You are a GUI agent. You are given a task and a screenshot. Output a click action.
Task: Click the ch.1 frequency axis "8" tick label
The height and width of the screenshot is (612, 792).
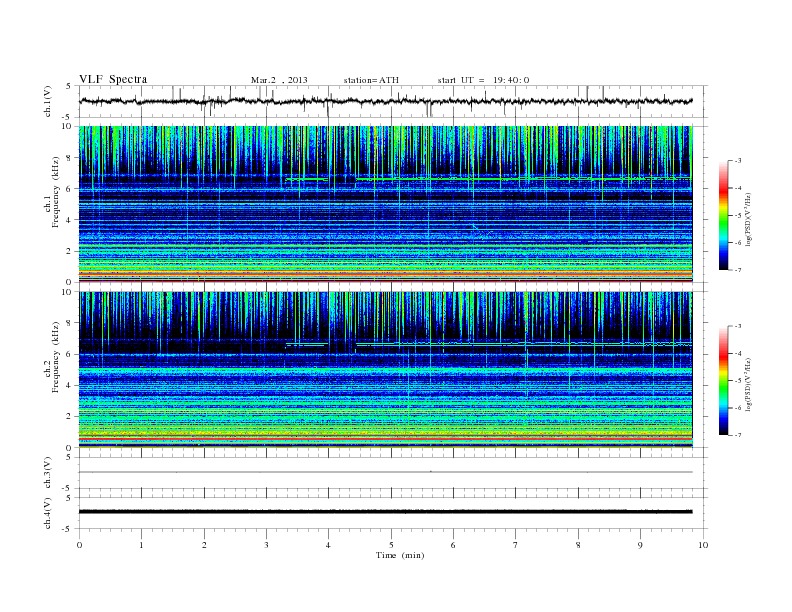click(x=69, y=158)
